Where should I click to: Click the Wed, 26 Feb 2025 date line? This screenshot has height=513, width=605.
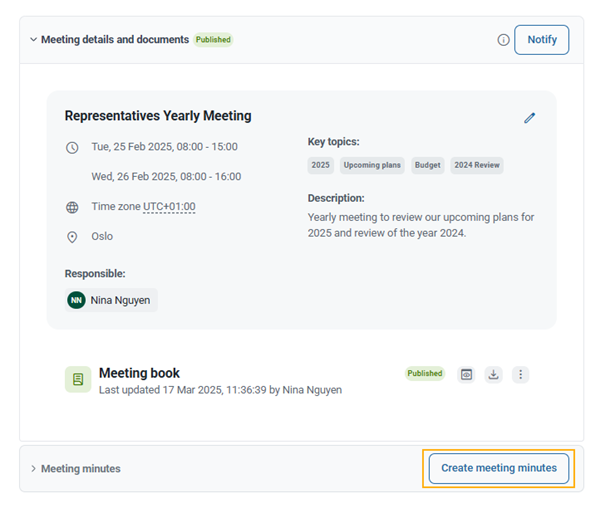coord(166,176)
